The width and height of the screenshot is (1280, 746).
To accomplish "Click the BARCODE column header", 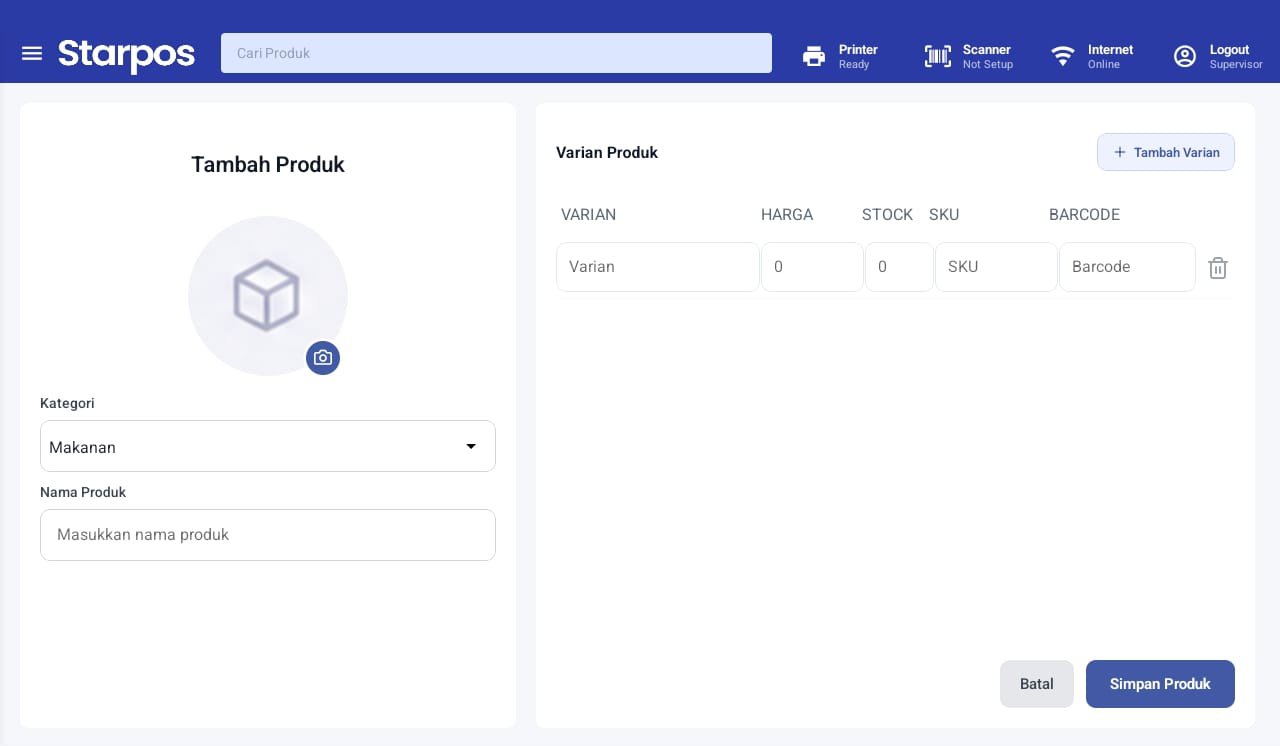I will click(x=1084, y=214).
